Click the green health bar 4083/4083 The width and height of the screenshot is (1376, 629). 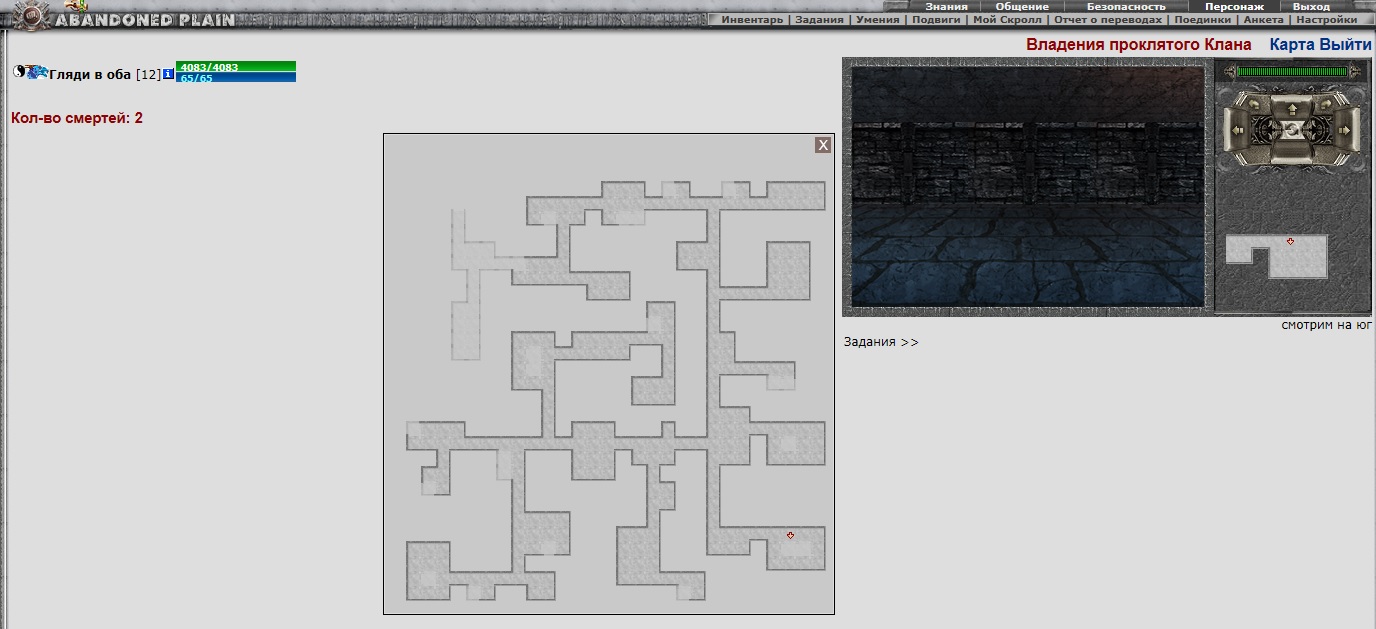[236, 67]
